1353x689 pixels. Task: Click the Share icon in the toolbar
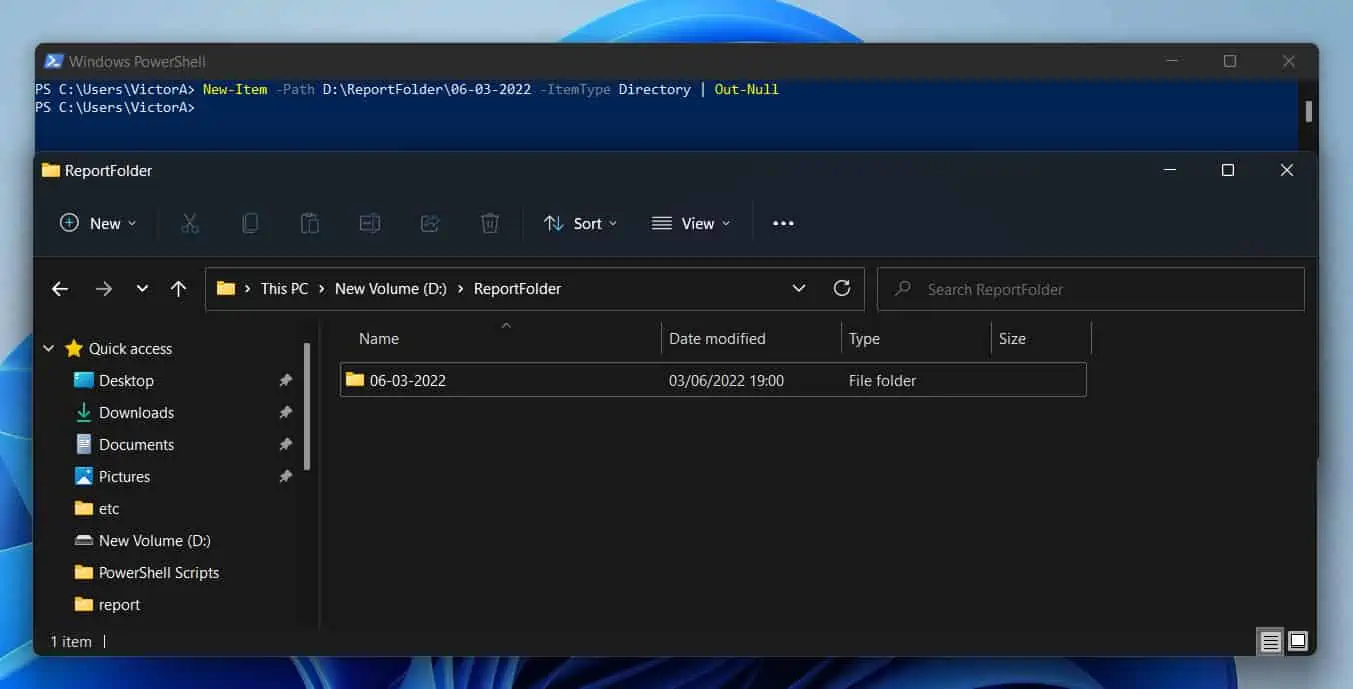point(430,223)
